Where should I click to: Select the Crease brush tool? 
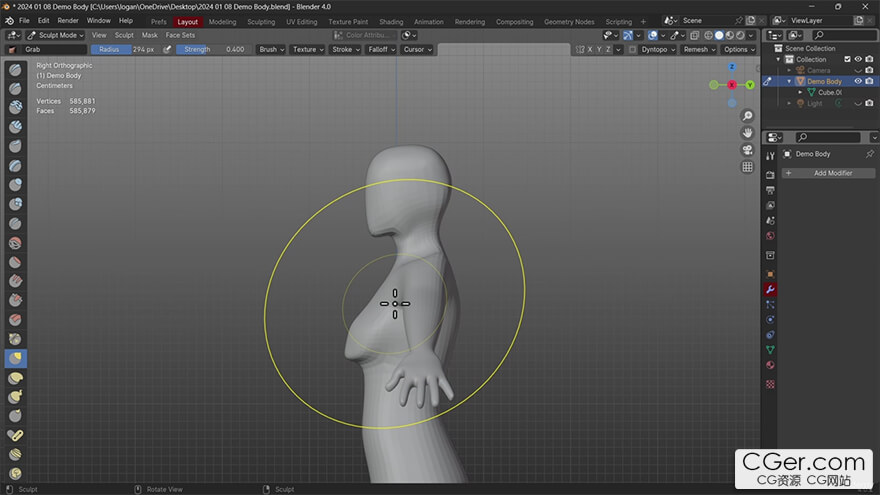point(16,224)
